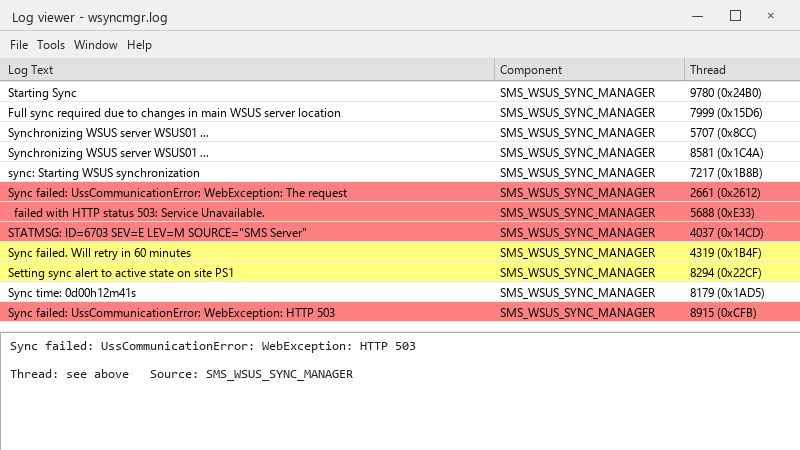Image resolution: width=800 pixels, height=450 pixels.
Task: Select 'Sync failed. Will retry in 60 minutes' row
Action: point(400,253)
